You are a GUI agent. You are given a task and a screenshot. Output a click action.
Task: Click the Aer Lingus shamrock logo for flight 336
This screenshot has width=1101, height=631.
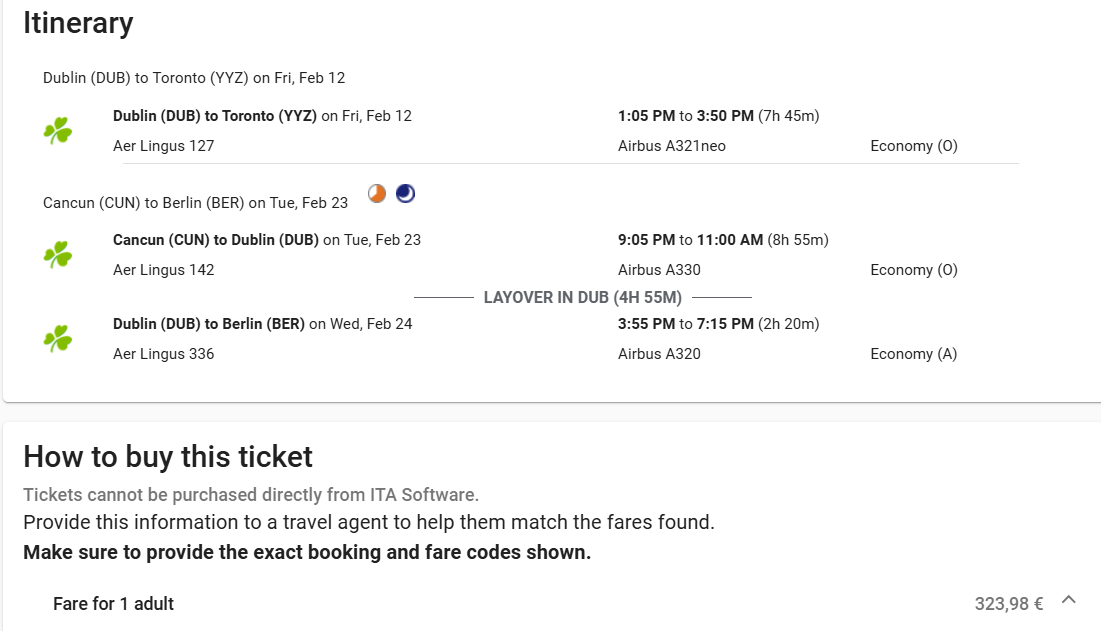tap(58, 339)
